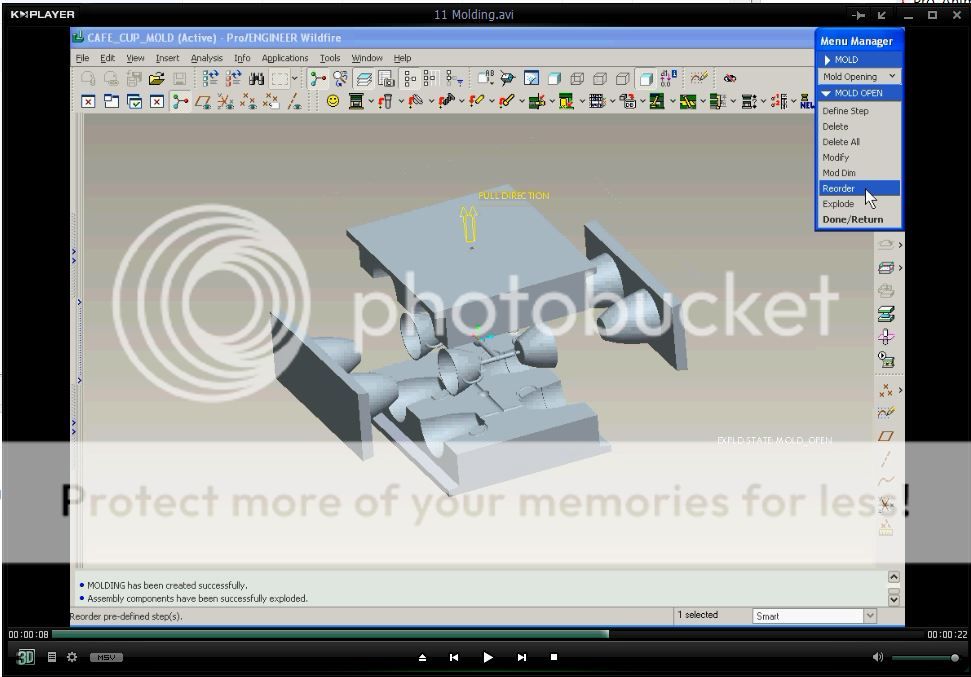Open the Smart selection filter dropdown
The width and height of the screenshot is (971, 677).
(x=870, y=616)
